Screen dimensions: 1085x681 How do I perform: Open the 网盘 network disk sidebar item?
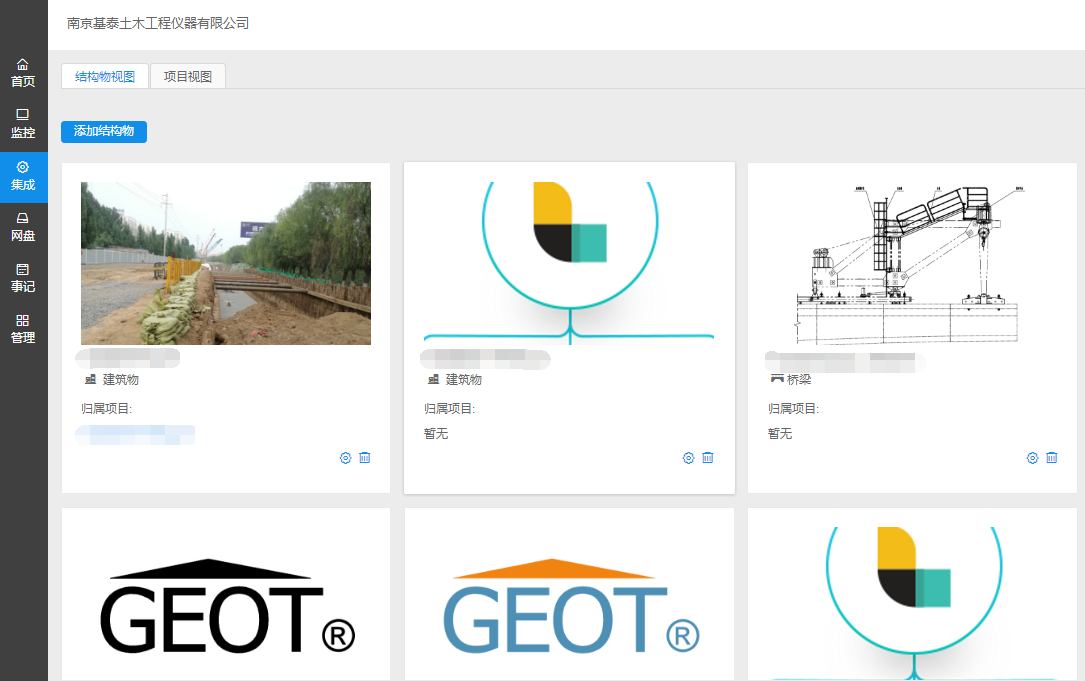coord(23,227)
